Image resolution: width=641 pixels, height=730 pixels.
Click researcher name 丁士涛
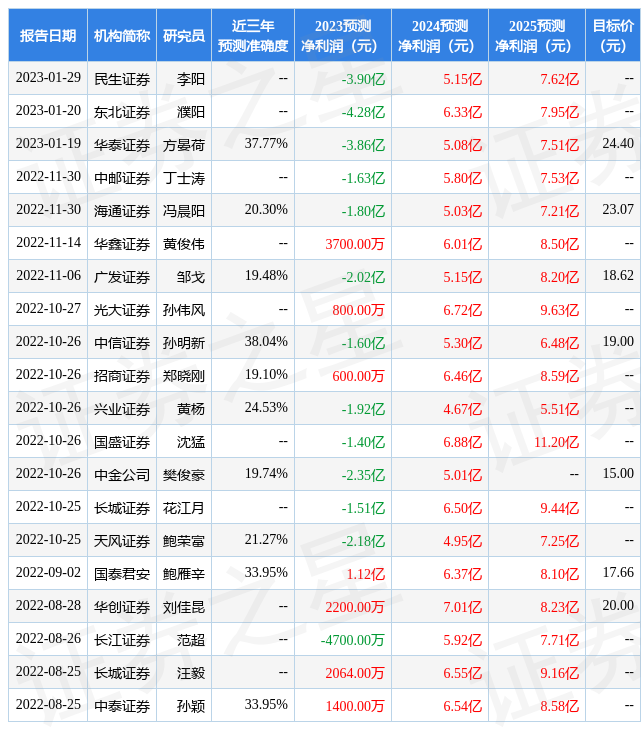pos(184,178)
